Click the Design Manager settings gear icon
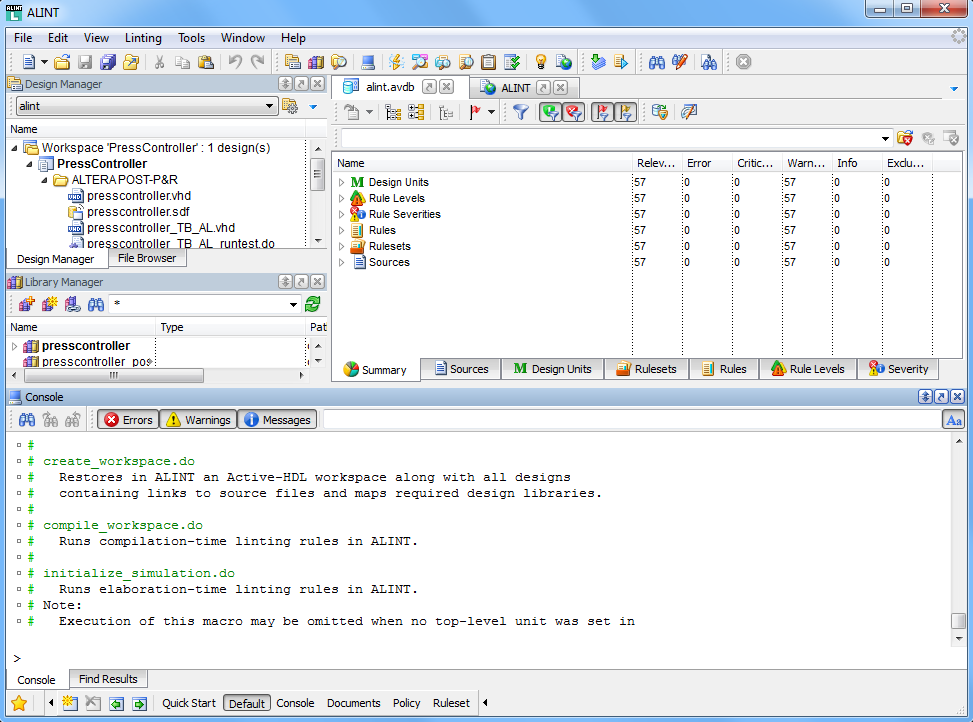This screenshot has width=973, height=722. click(x=290, y=106)
